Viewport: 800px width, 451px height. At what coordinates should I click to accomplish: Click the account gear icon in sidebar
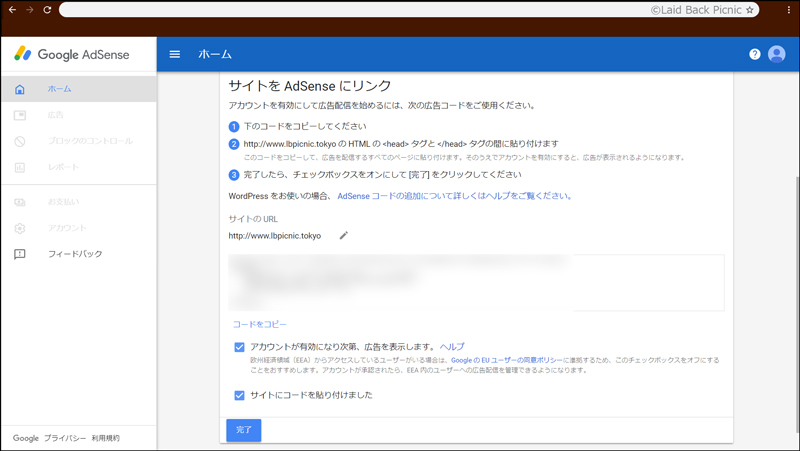click(x=20, y=228)
